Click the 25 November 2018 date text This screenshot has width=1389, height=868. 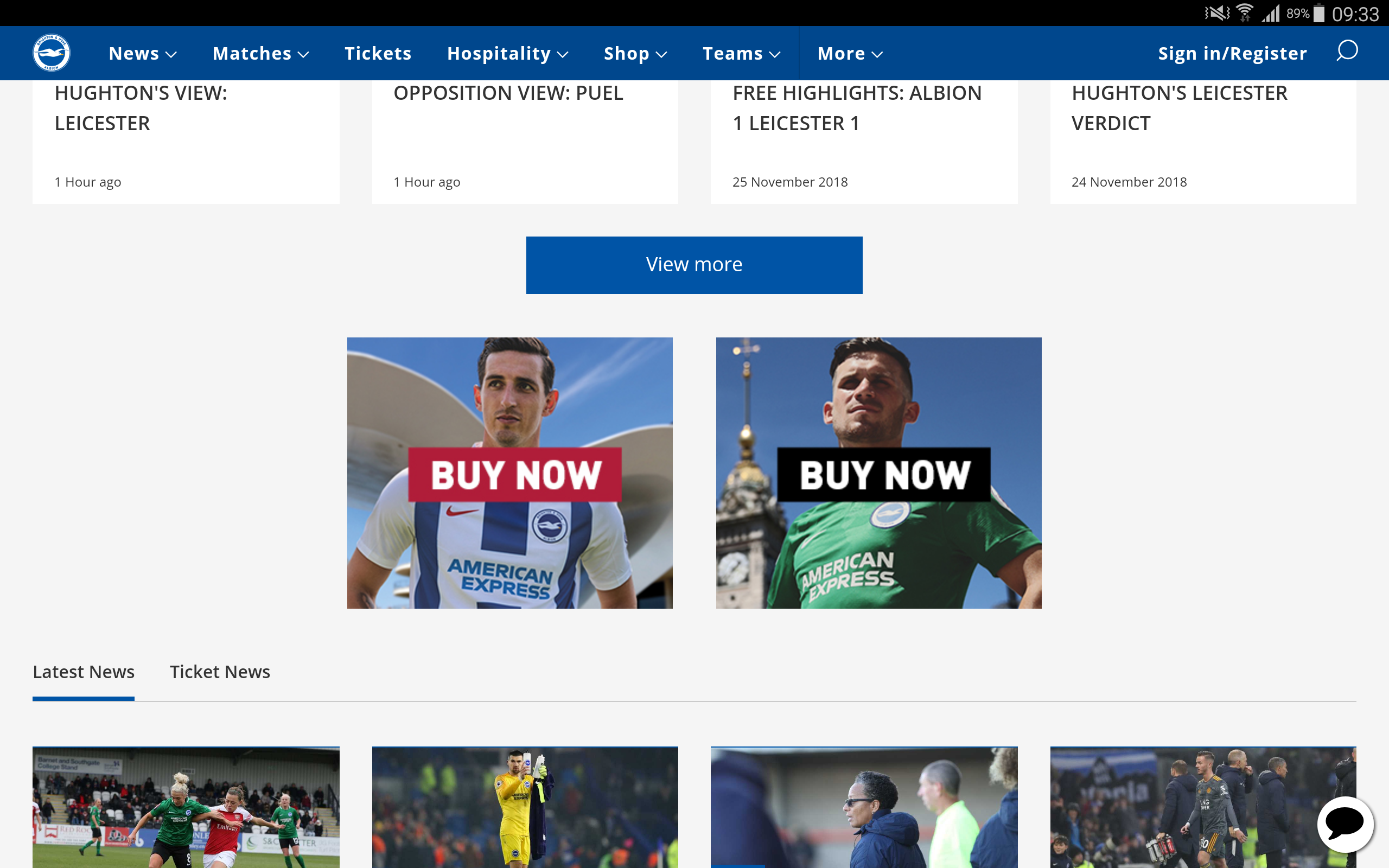[790, 182]
